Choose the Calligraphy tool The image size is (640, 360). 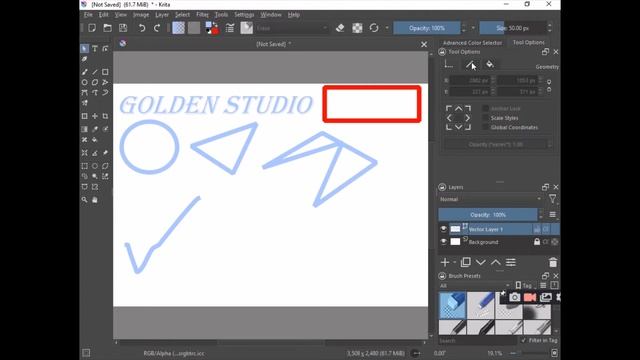pos(84,59)
